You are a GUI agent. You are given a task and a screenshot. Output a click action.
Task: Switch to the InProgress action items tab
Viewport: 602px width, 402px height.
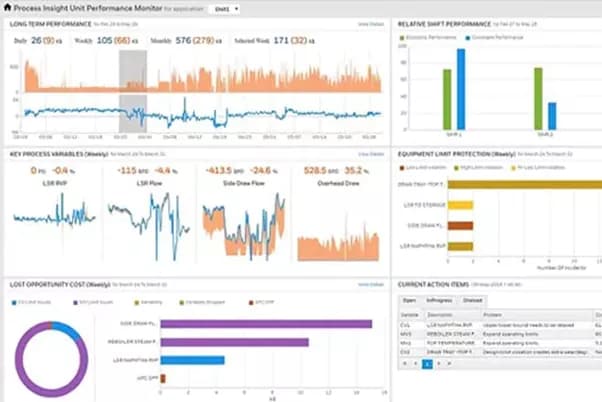pyautogui.click(x=439, y=299)
